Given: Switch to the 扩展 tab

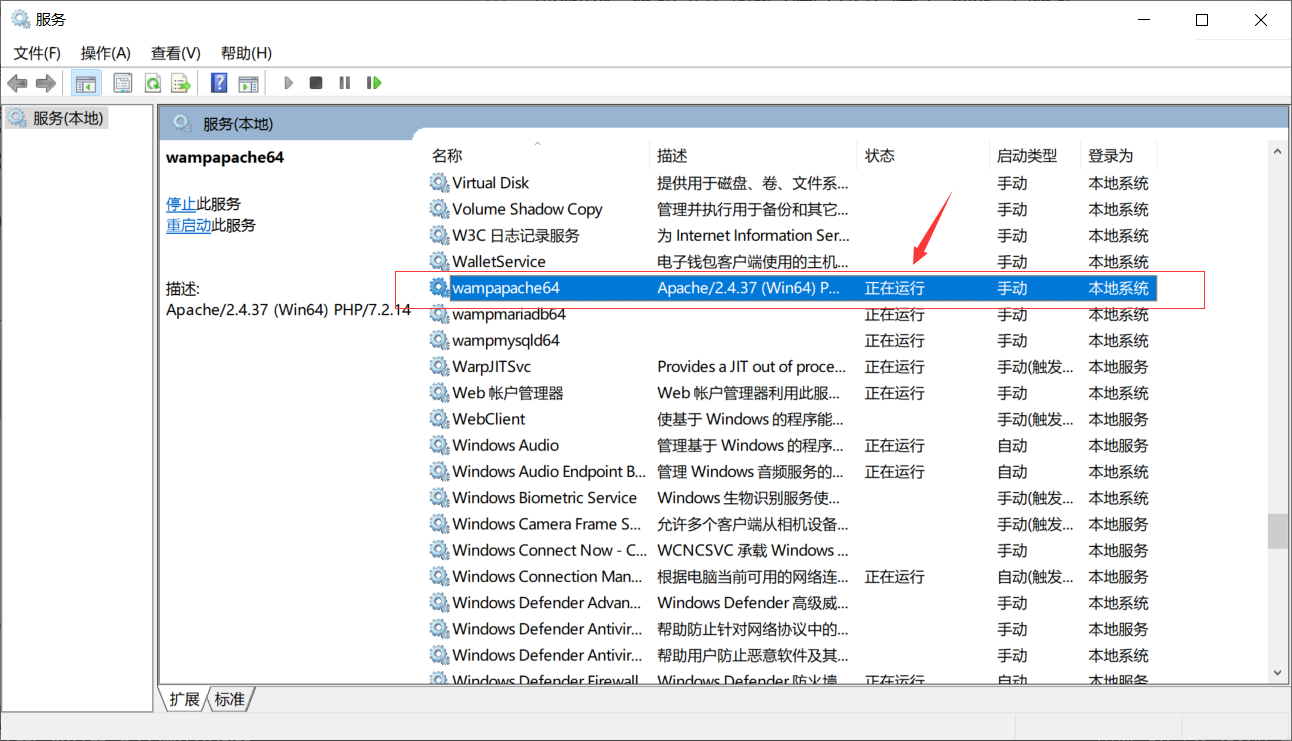Looking at the screenshot, I should [x=184, y=699].
